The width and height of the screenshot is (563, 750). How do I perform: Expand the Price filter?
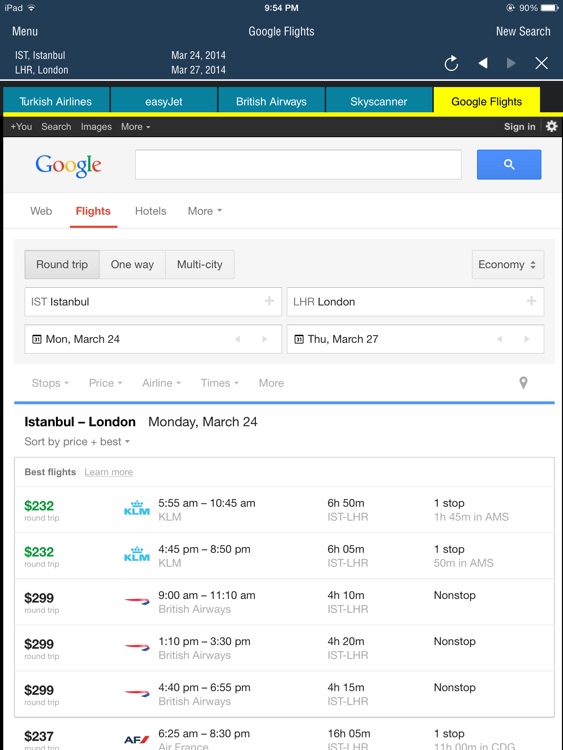[x=106, y=383]
